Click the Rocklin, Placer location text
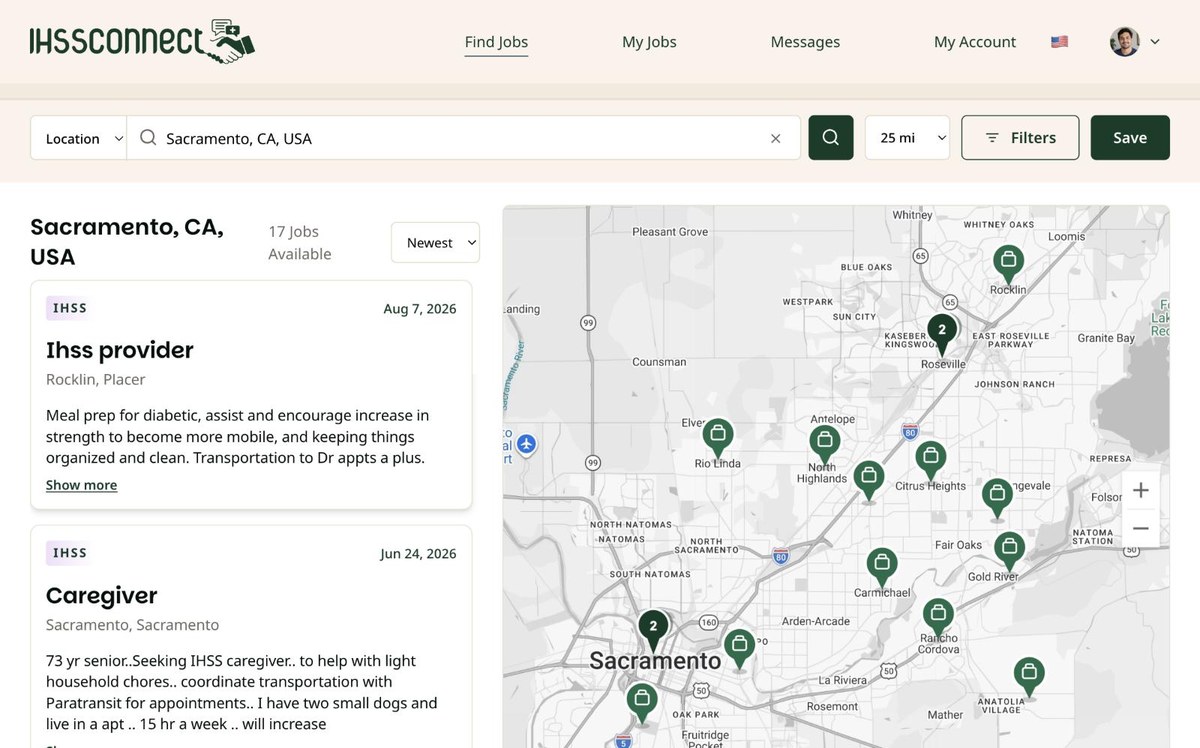This screenshot has width=1200, height=748. click(x=96, y=380)
